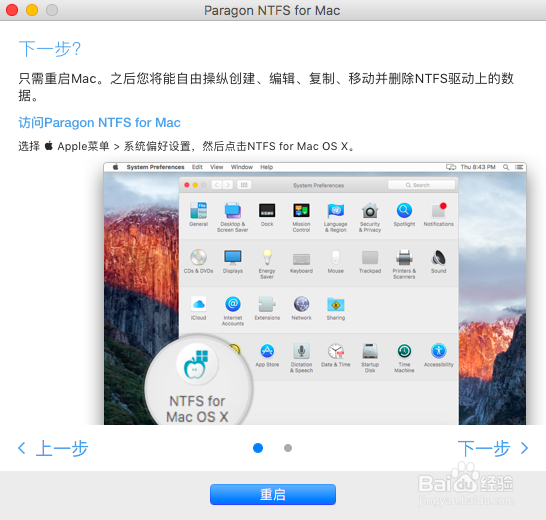This screenshot has height=520, width=546.
Task: Click the Displays preferences icon
Action: pos(233,257)
